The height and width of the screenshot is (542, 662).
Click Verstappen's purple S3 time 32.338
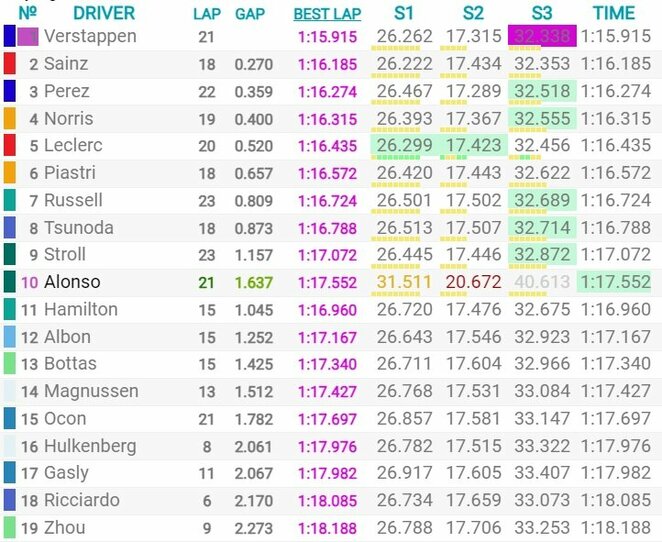pos(540,37)
